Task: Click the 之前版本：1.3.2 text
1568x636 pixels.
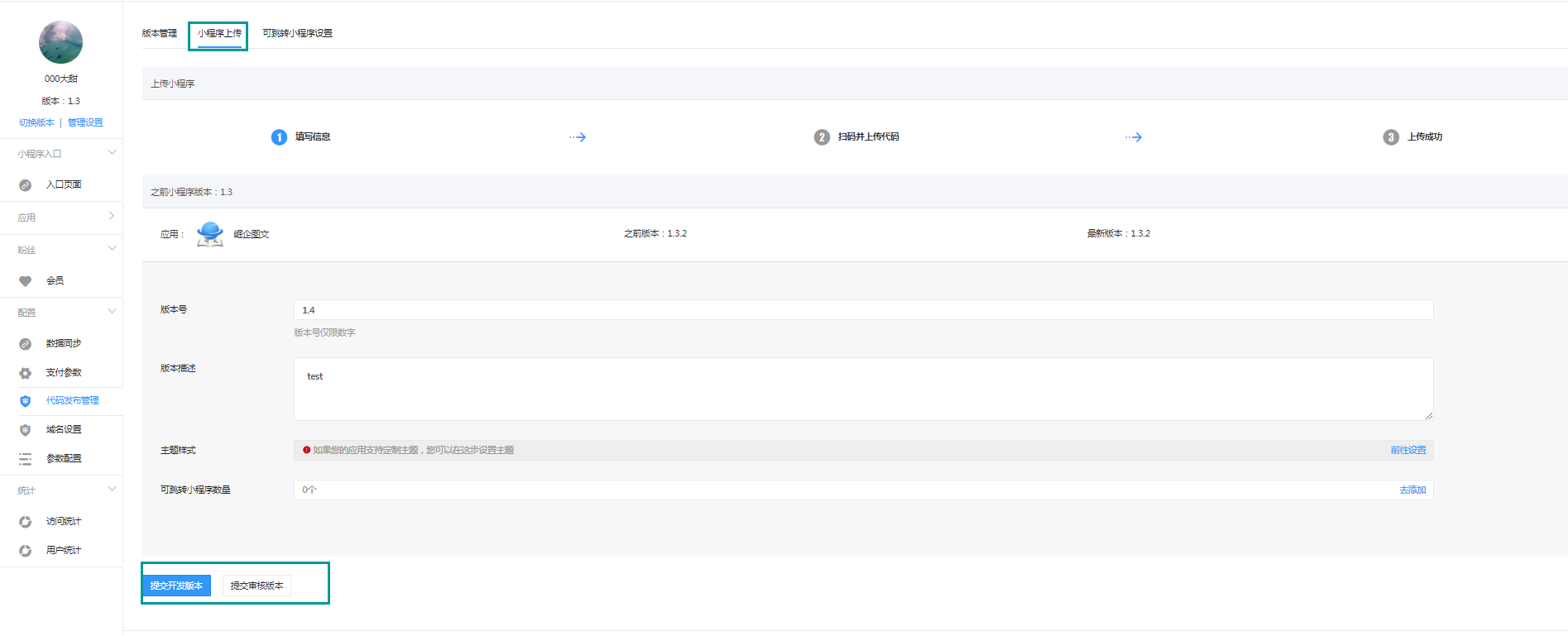Action: [x=655, y=234]
